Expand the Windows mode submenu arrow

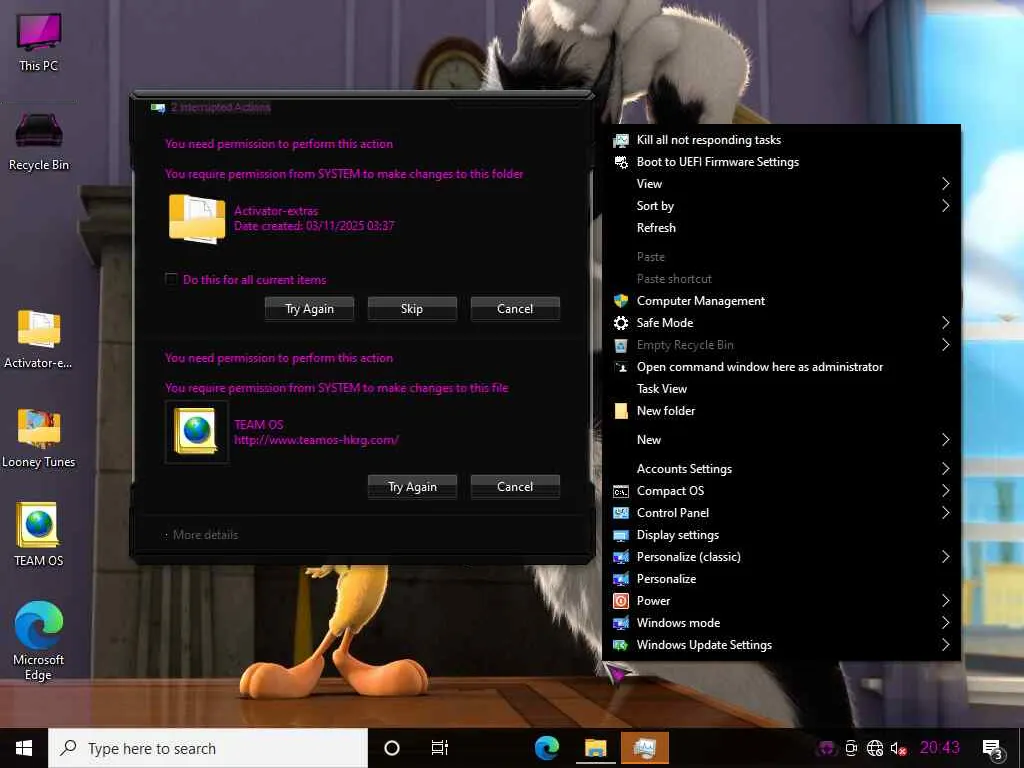(945, 623)
